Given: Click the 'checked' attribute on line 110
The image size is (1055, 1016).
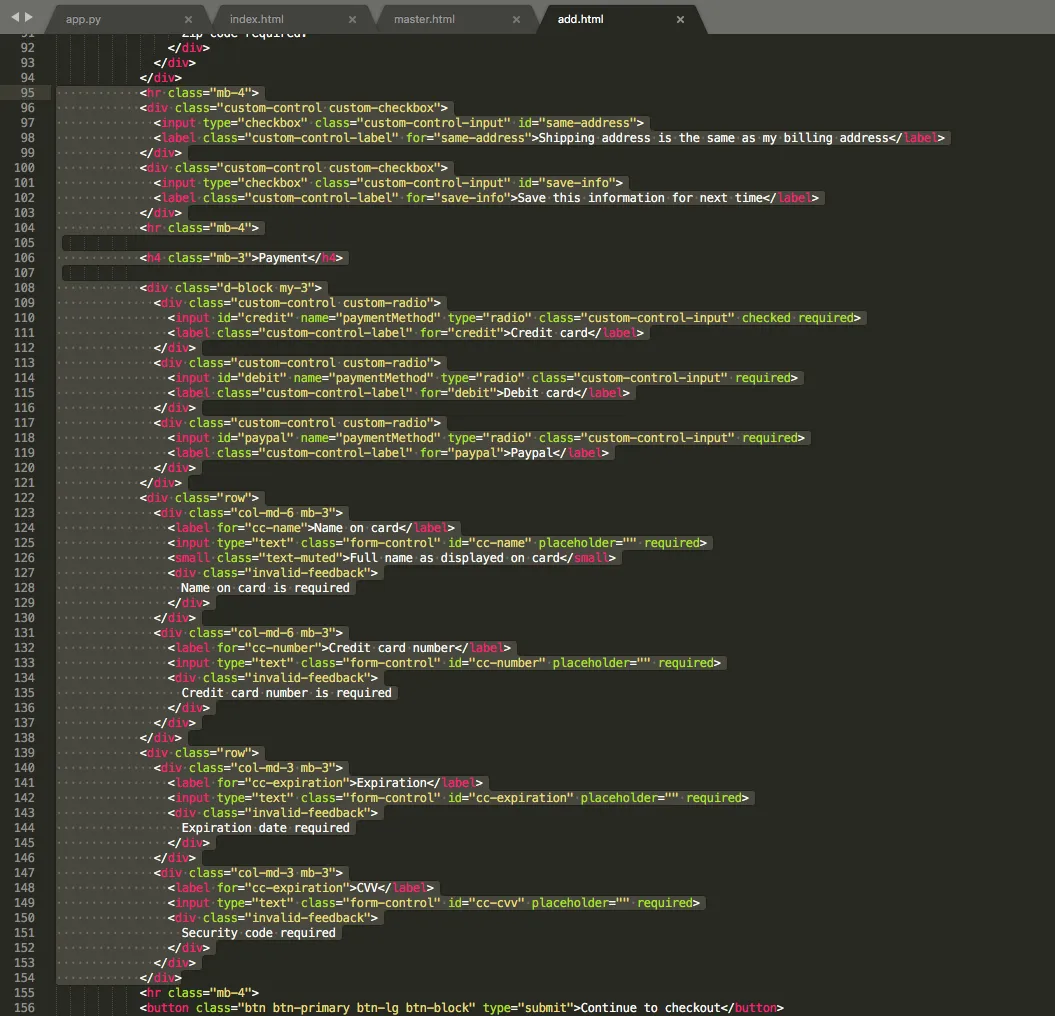Looking at the screenshot, I should pos(766,318).
